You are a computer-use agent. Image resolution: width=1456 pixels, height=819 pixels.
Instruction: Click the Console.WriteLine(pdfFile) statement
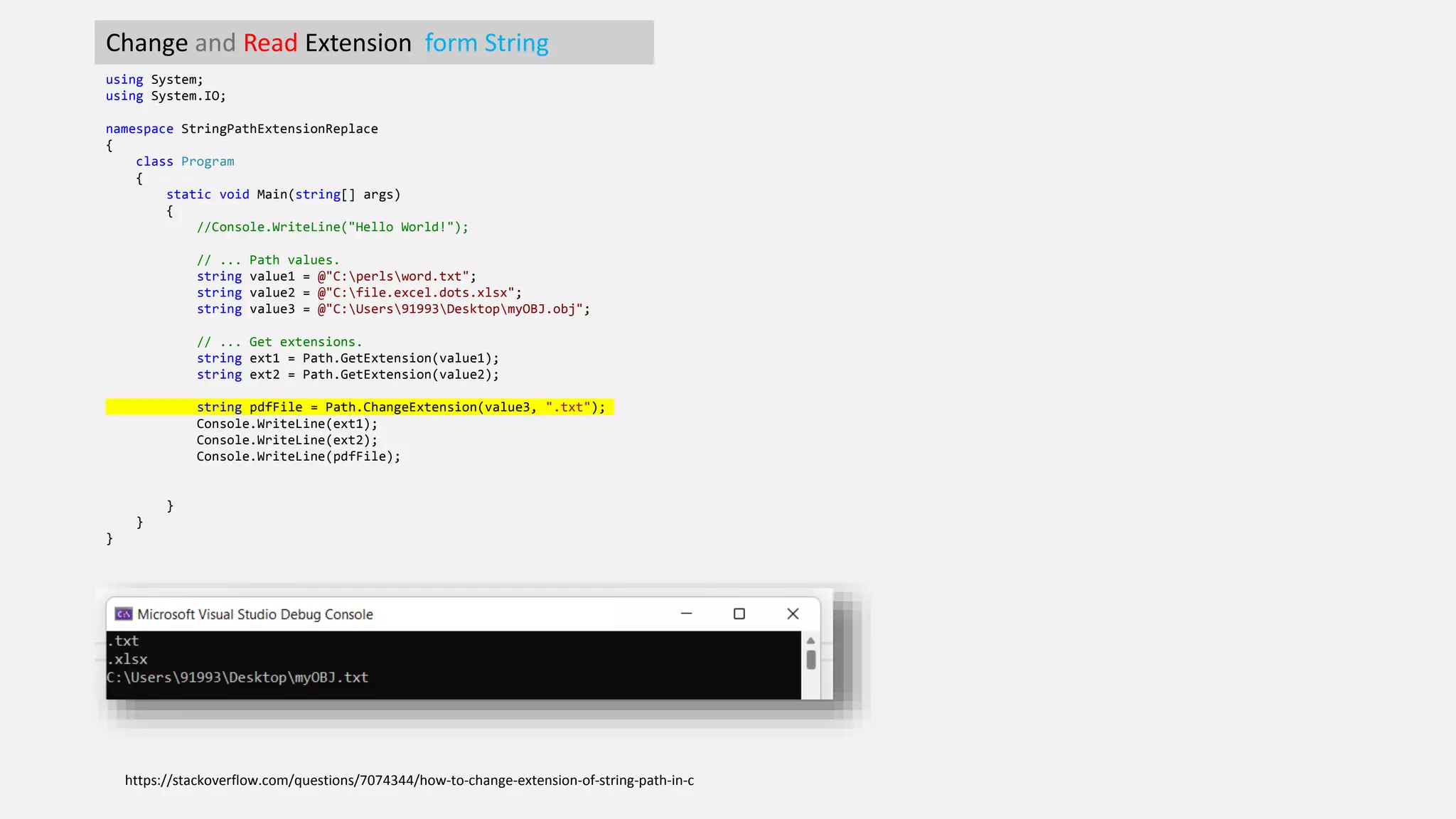(x=298, y=456)
